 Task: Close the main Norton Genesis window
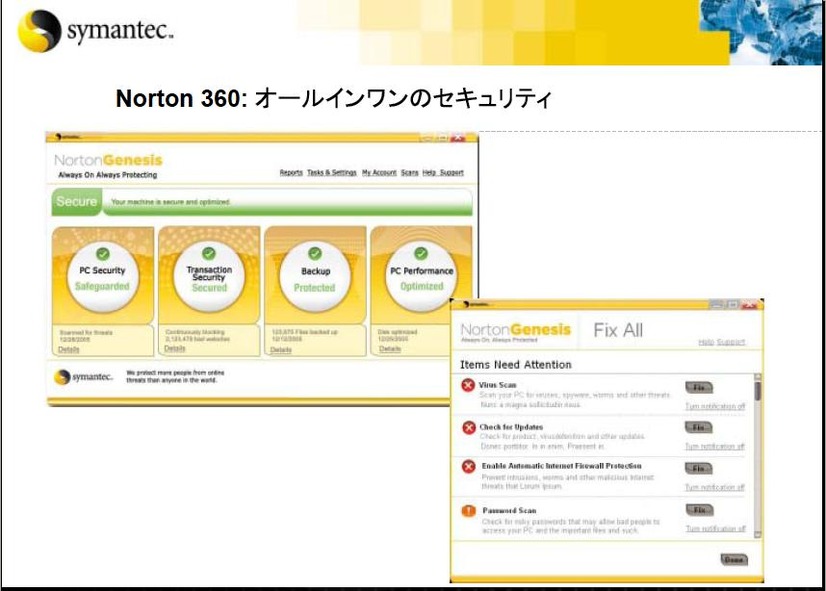pyautogui.click(x=458, y=137)
